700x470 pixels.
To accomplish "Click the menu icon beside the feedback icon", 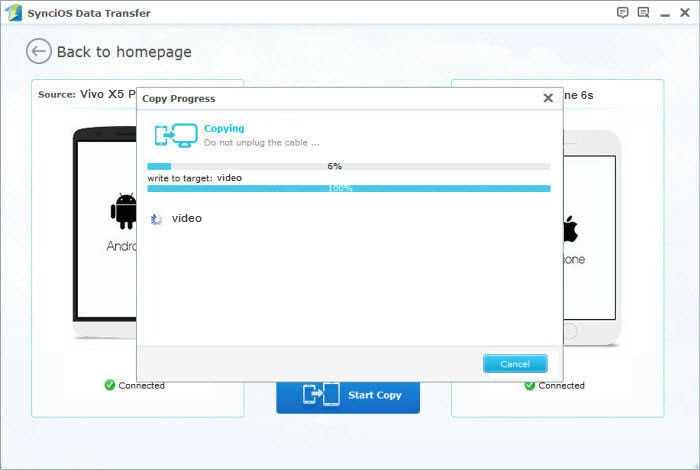I will click(x=643, y=12).
